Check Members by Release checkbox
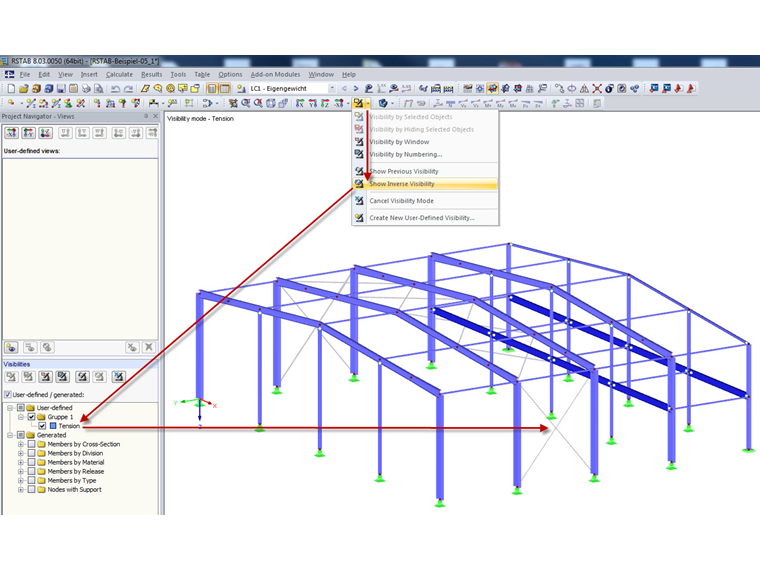Image resolution: width=760 pixels, height=570 pixels. 32,471
